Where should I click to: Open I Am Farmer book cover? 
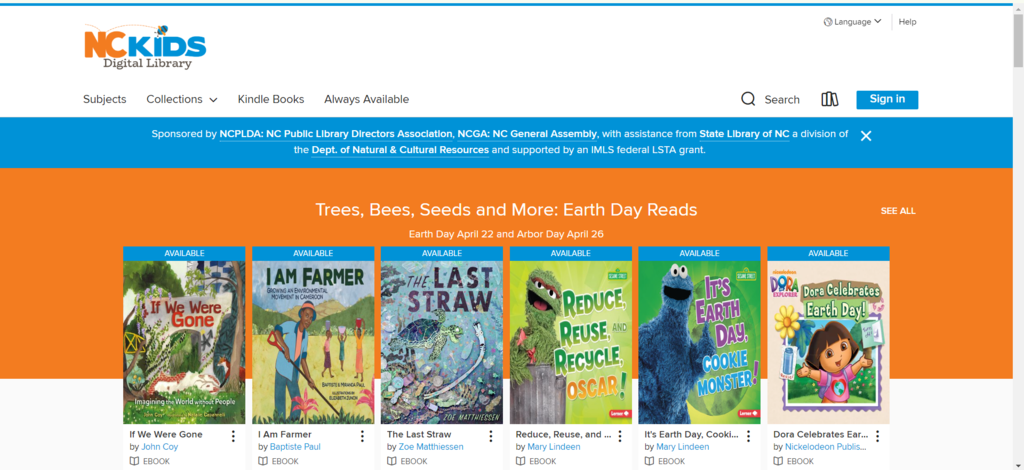(x=313, y=343)
